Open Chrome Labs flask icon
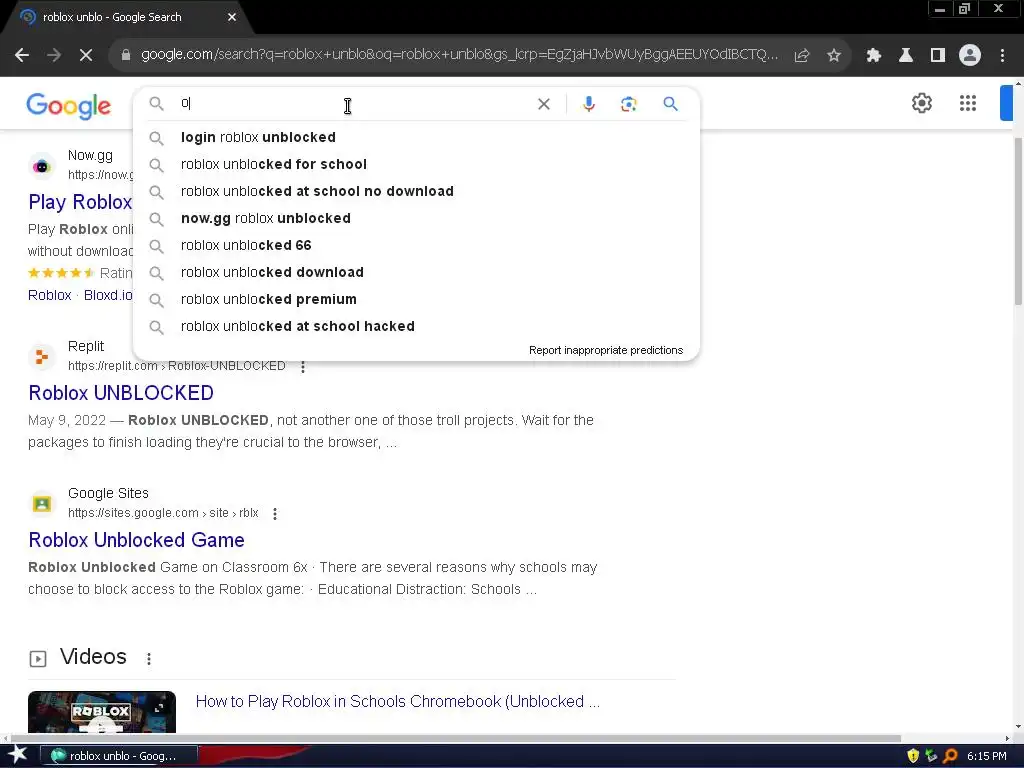The height and width of the screenshot is (768, 1024). [906, 56]
